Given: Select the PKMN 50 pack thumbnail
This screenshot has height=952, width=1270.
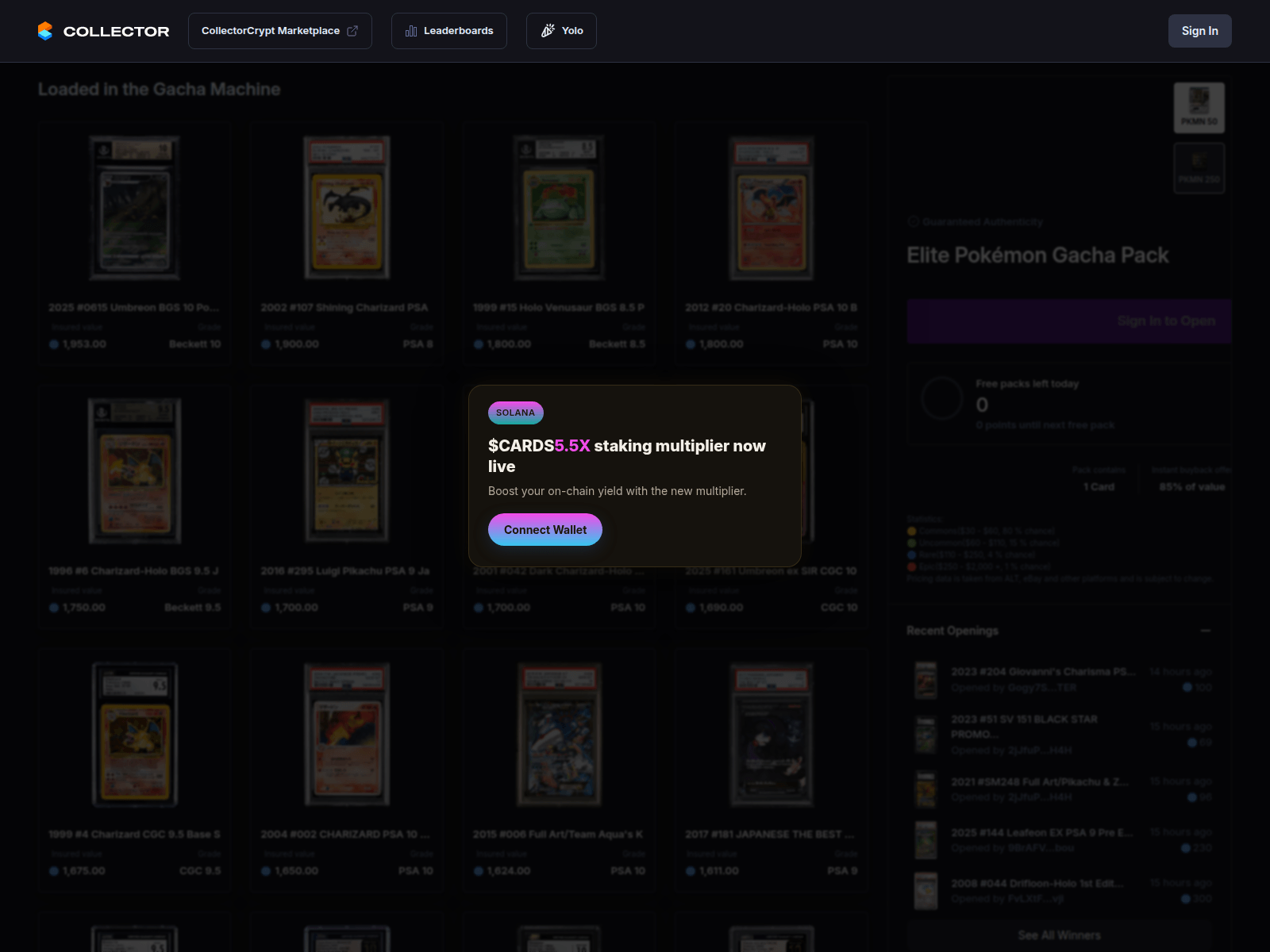Looking at the screenshot, I should click(x=1199, y=108).
